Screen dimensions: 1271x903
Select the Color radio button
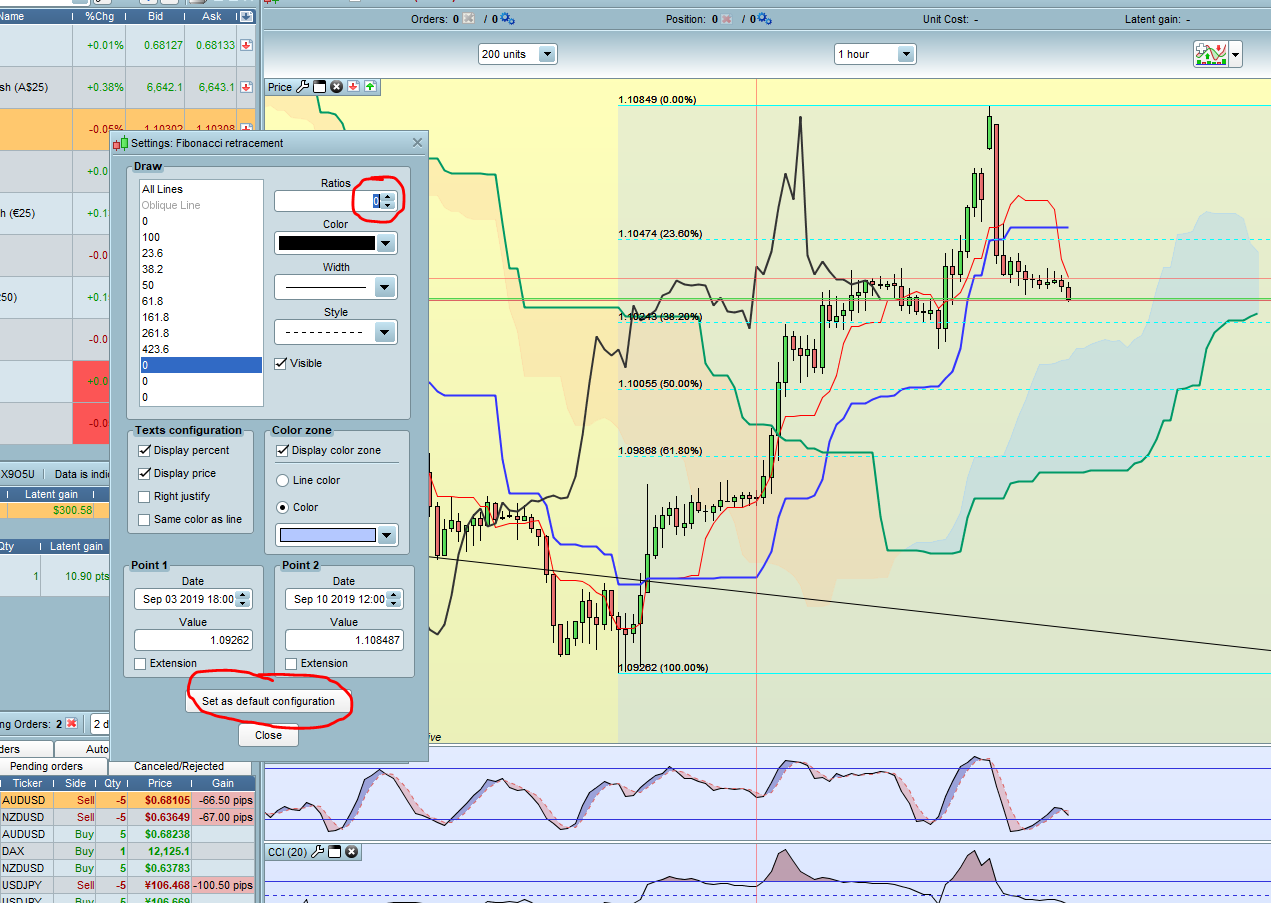click(x=283, y=507)
